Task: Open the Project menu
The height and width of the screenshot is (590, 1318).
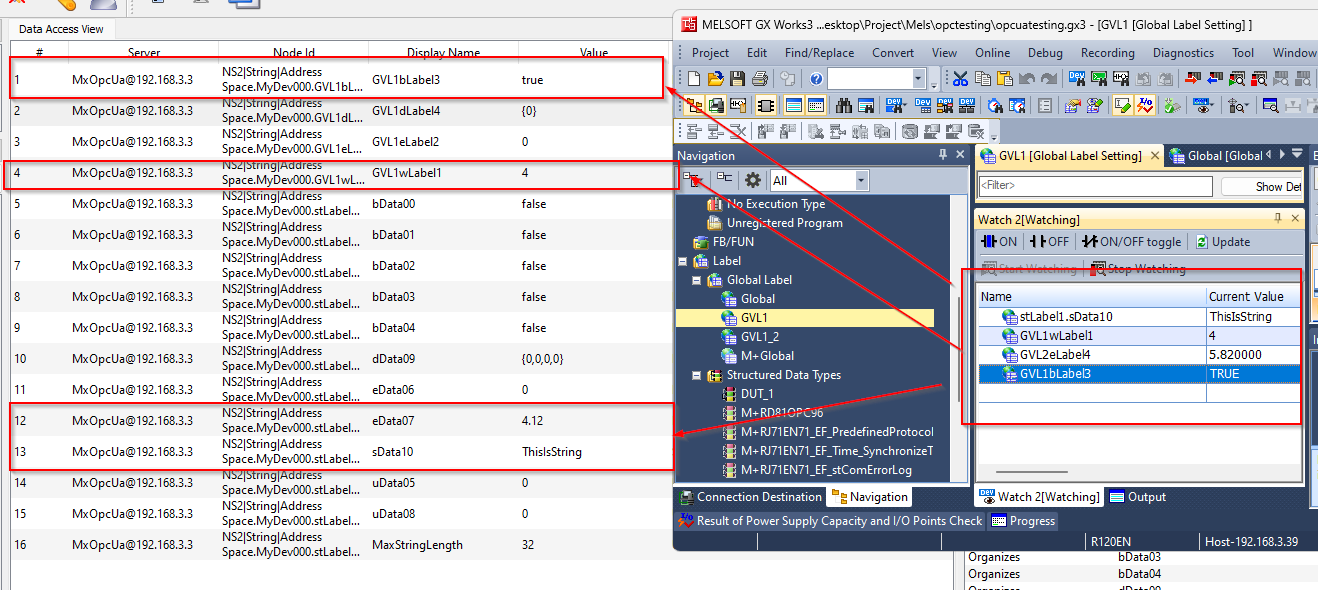Action: click(711, 53)
